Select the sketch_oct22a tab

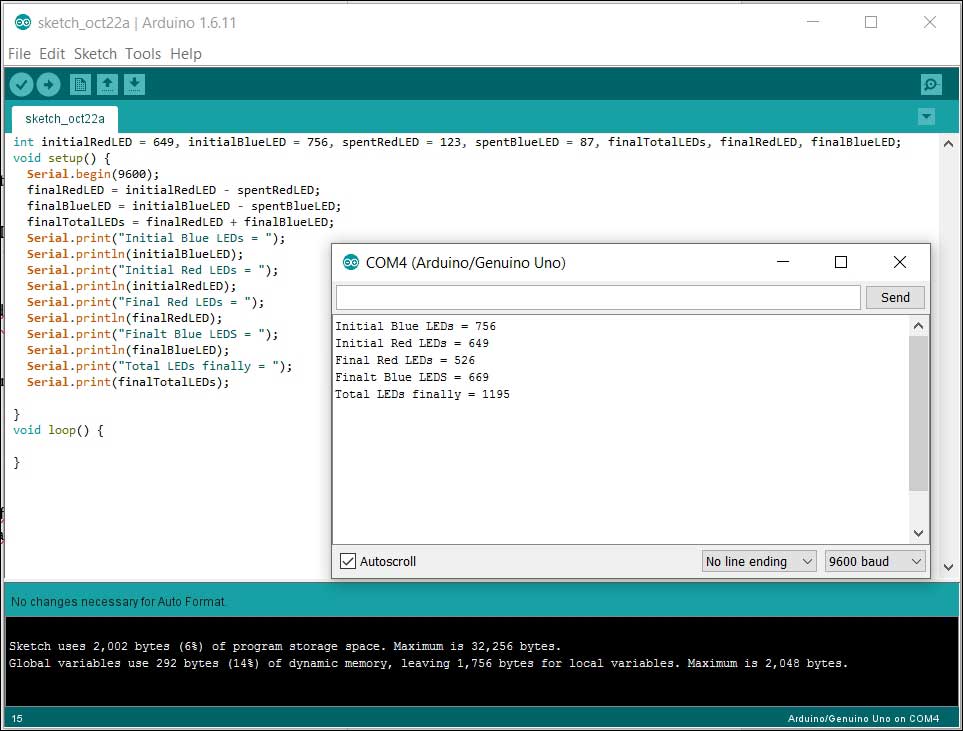click(64, 118)
